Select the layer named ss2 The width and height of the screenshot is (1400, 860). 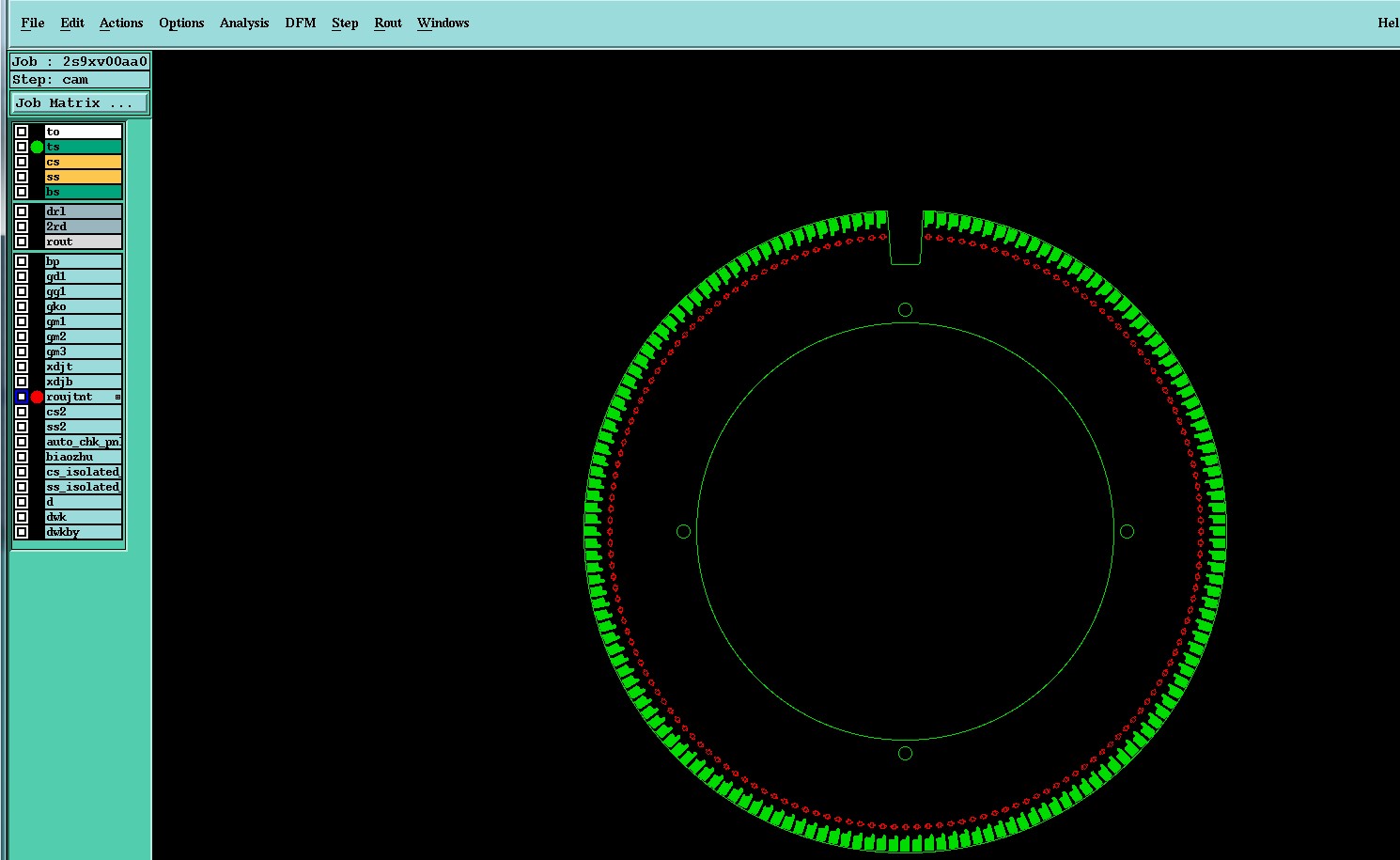coord(84,427)
